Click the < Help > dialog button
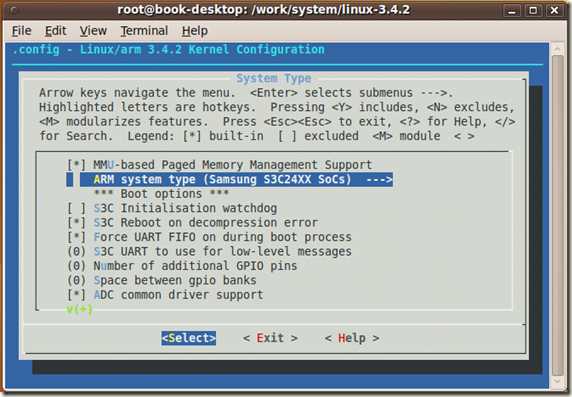Viewport: 572px width, 397px height. pyautogui.click(x=352, y=338)
